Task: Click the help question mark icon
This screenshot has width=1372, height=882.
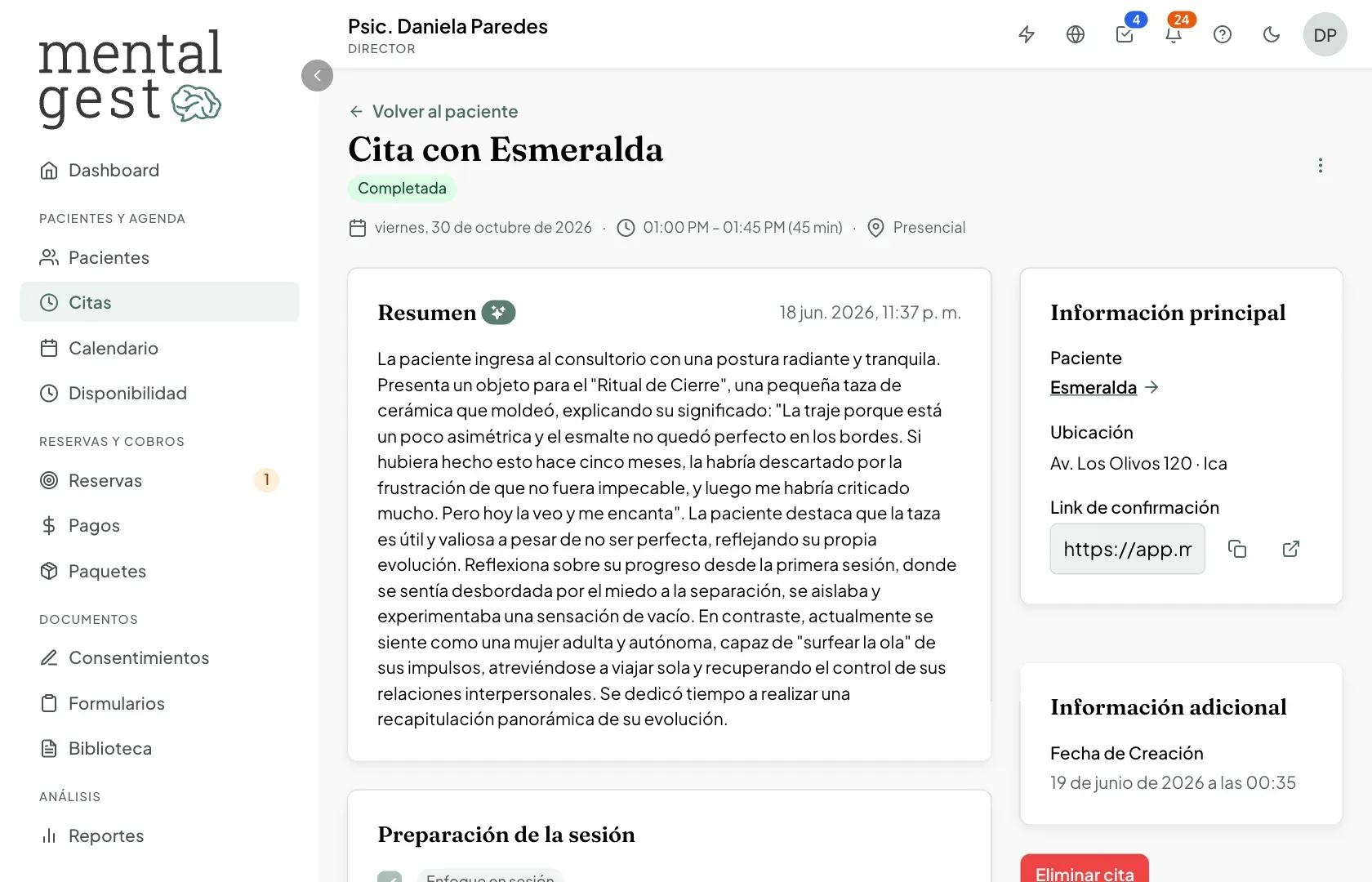Action: [x=1223, y=34]
